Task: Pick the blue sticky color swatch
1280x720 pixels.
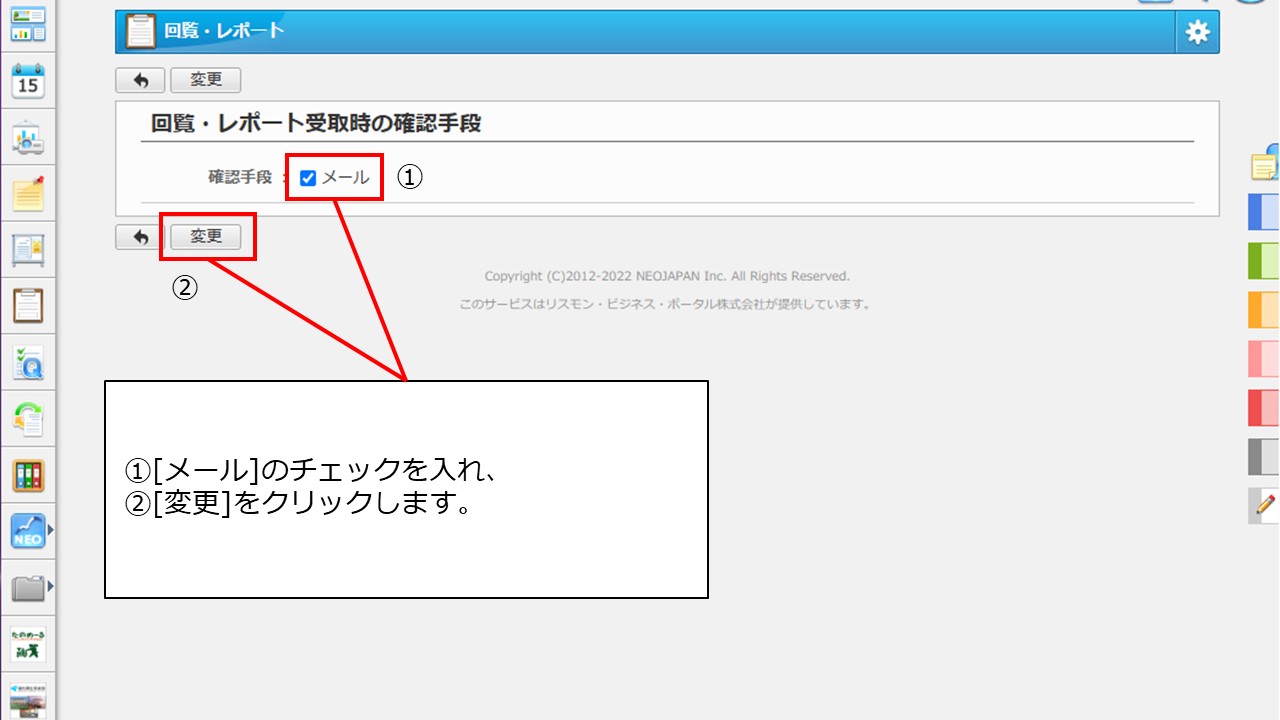Action: (1264, 212)
